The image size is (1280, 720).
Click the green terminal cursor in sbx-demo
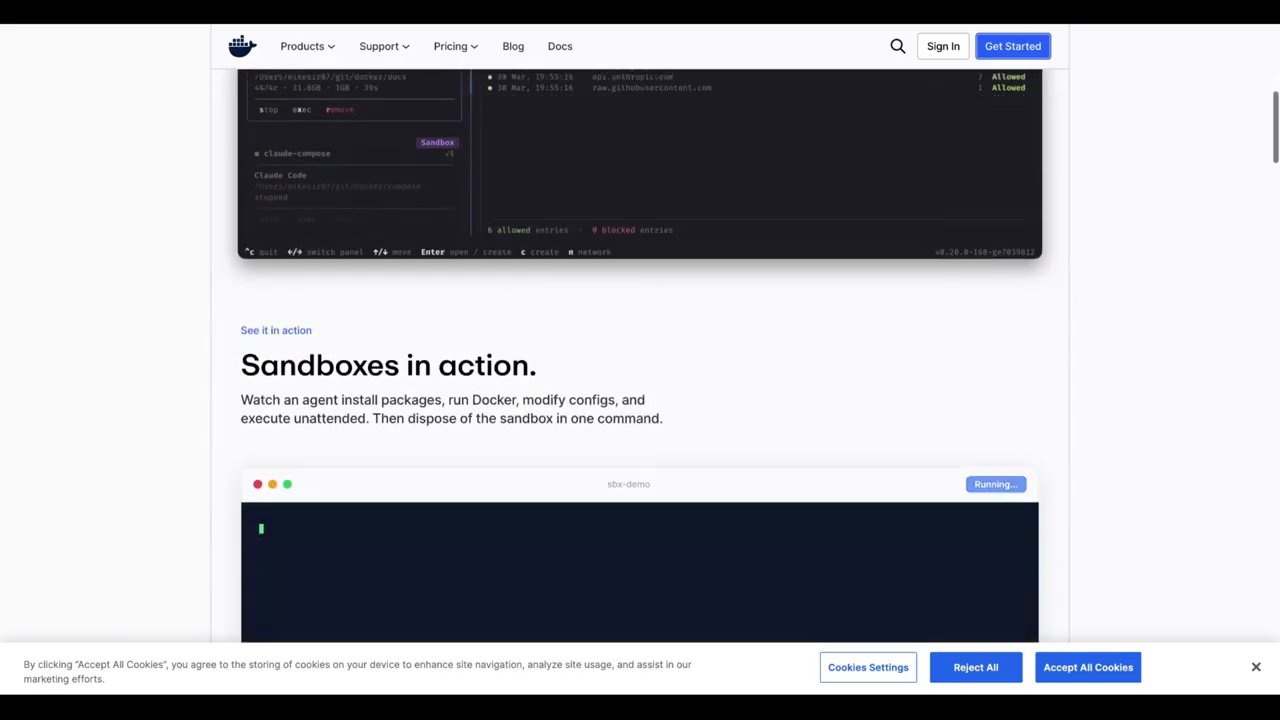pyautogui.click(x=261, y=529)
